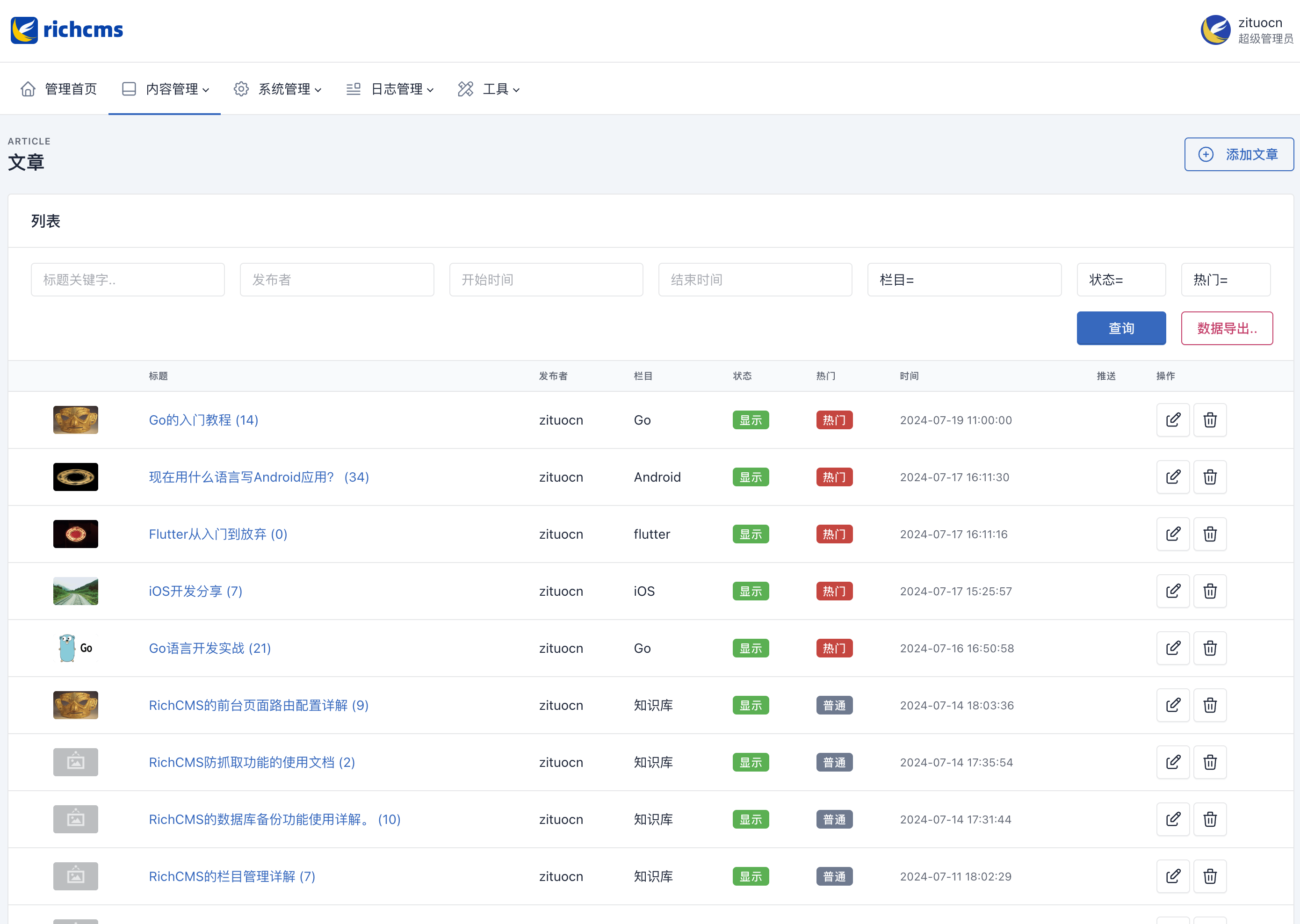Click 普通 badge in RichCMS的栏目管理详解 row

click(x=834, y=876)
